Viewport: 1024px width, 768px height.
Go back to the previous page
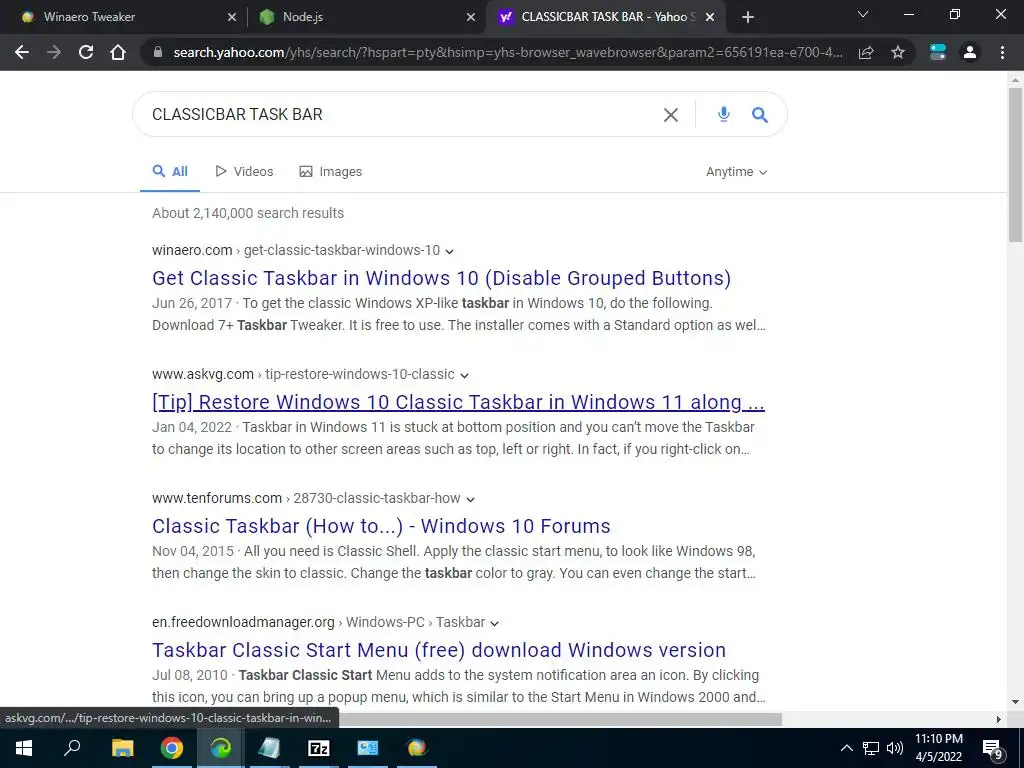pyautogui.click(x=22, y=52)
